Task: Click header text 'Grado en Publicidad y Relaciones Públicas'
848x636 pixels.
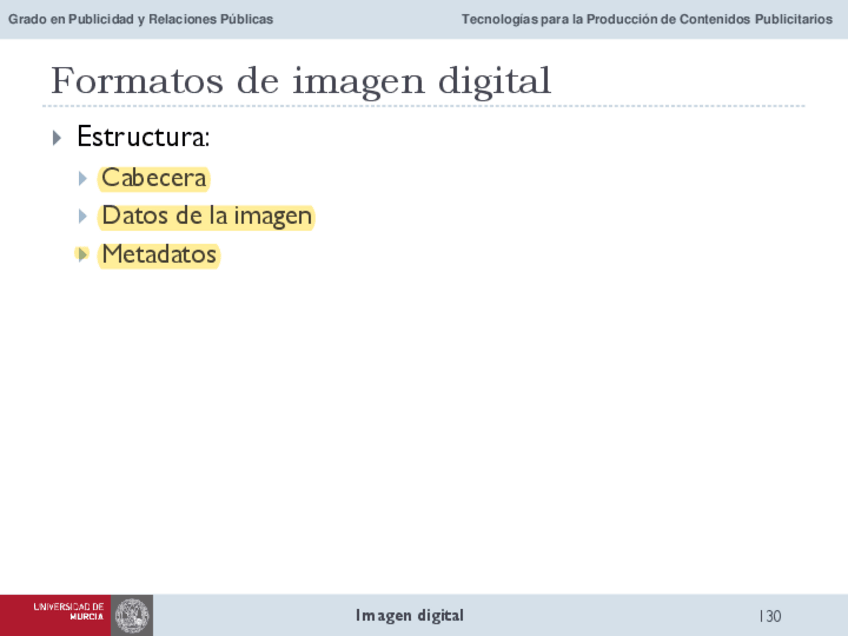Action: [x=141, y=19]
